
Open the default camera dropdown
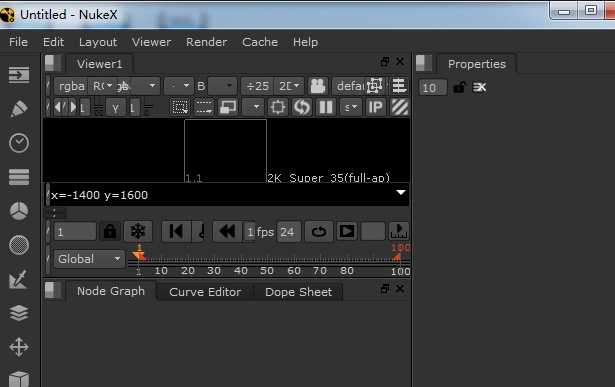coord(350,86)
